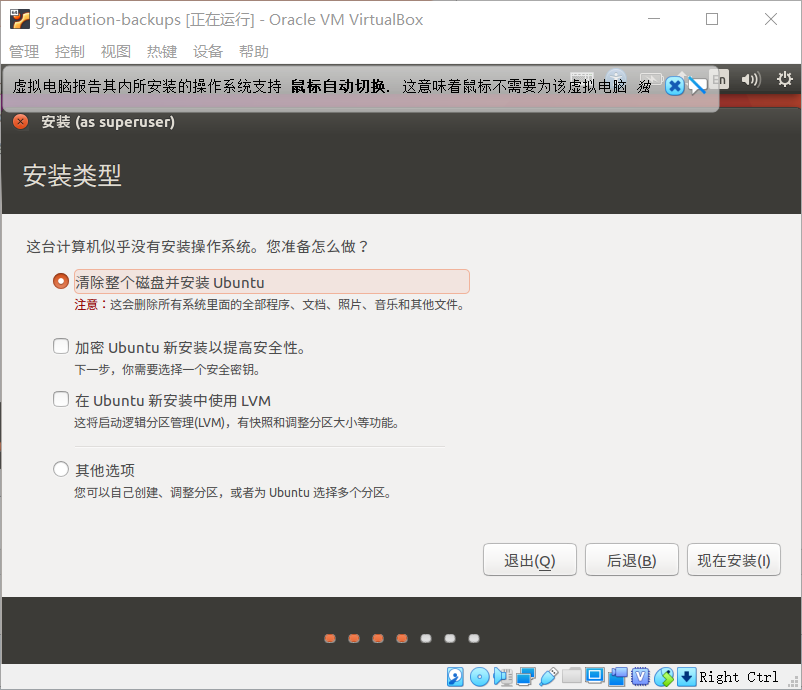Click the optical disc status icon

coord(479,677)
